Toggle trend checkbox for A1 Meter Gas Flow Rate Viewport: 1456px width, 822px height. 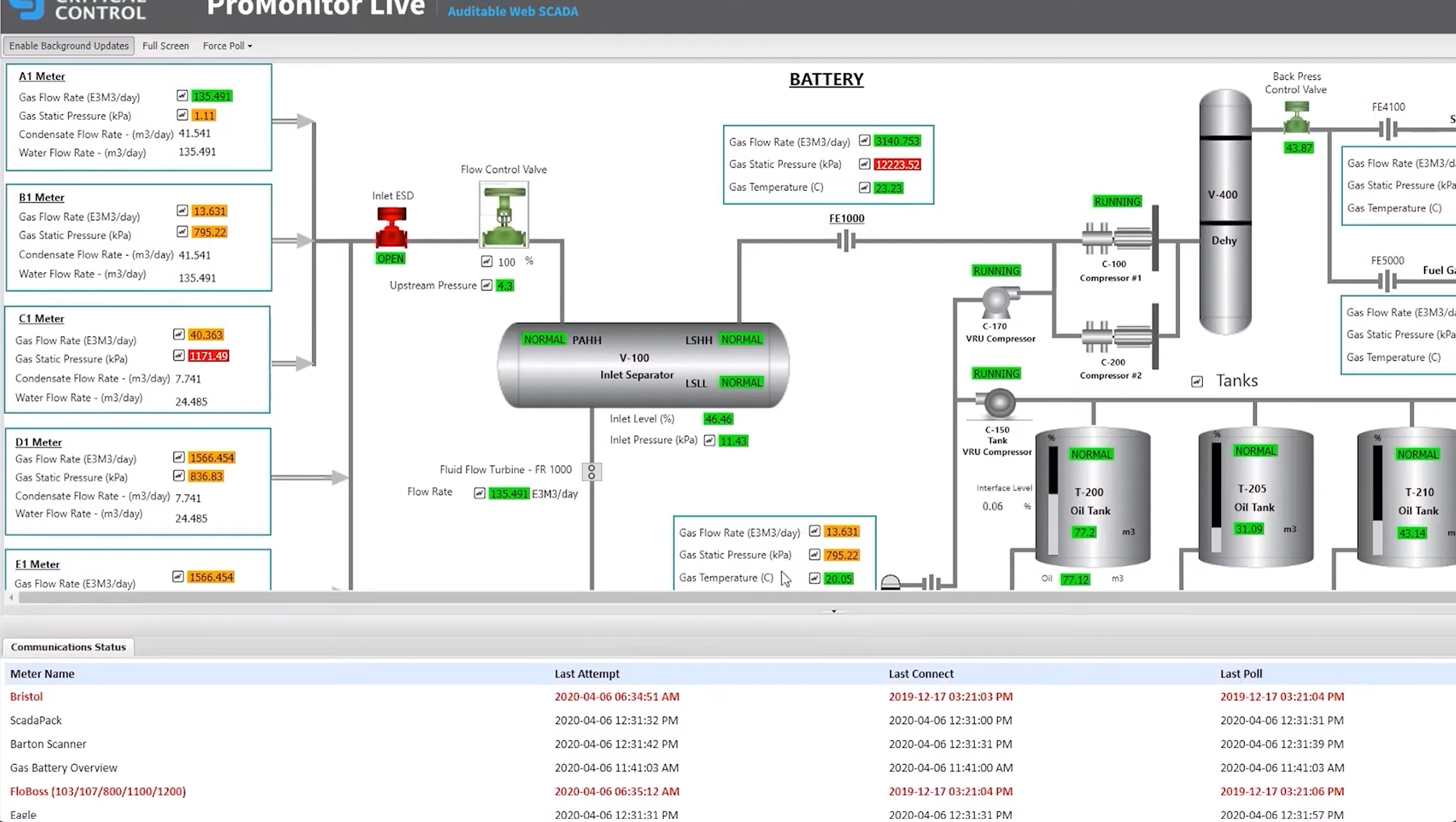click(x=181, y=96)
